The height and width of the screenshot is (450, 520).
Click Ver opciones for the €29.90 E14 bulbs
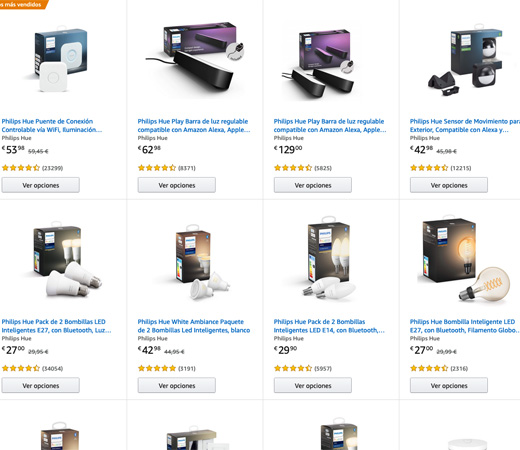point(313,385)
